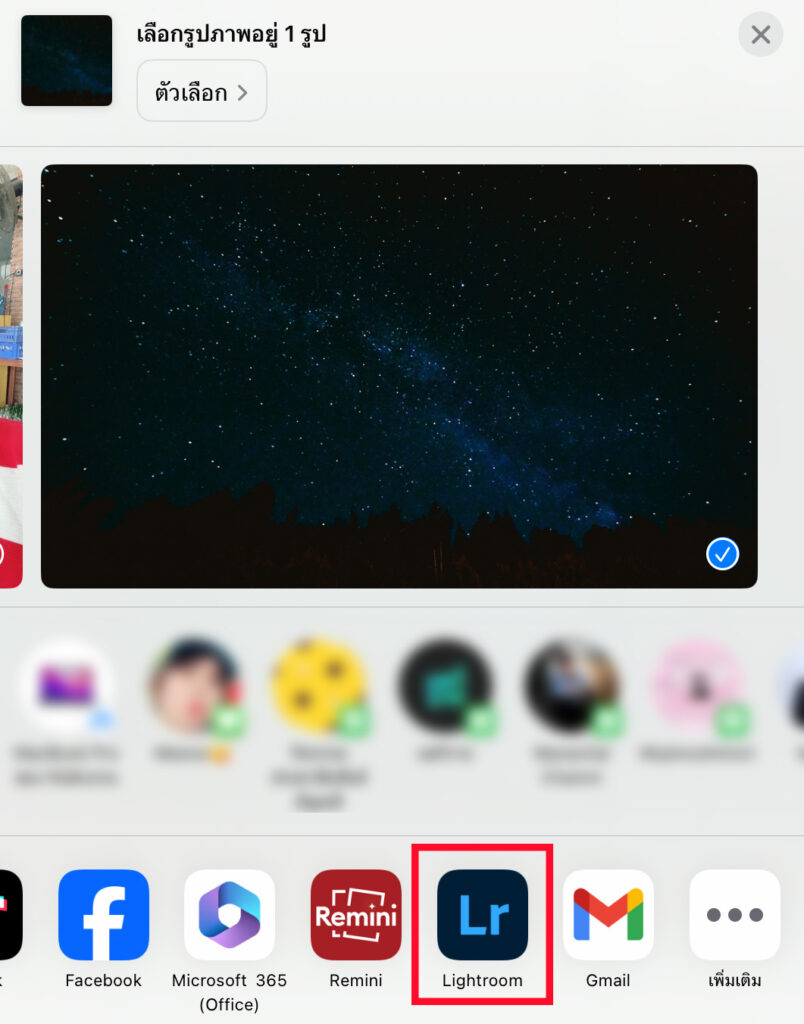The width and height of the screenshot is (804, 1024).
Task: Open the เพิ่มเติม (More) apps icon
Action: point(735,915)
